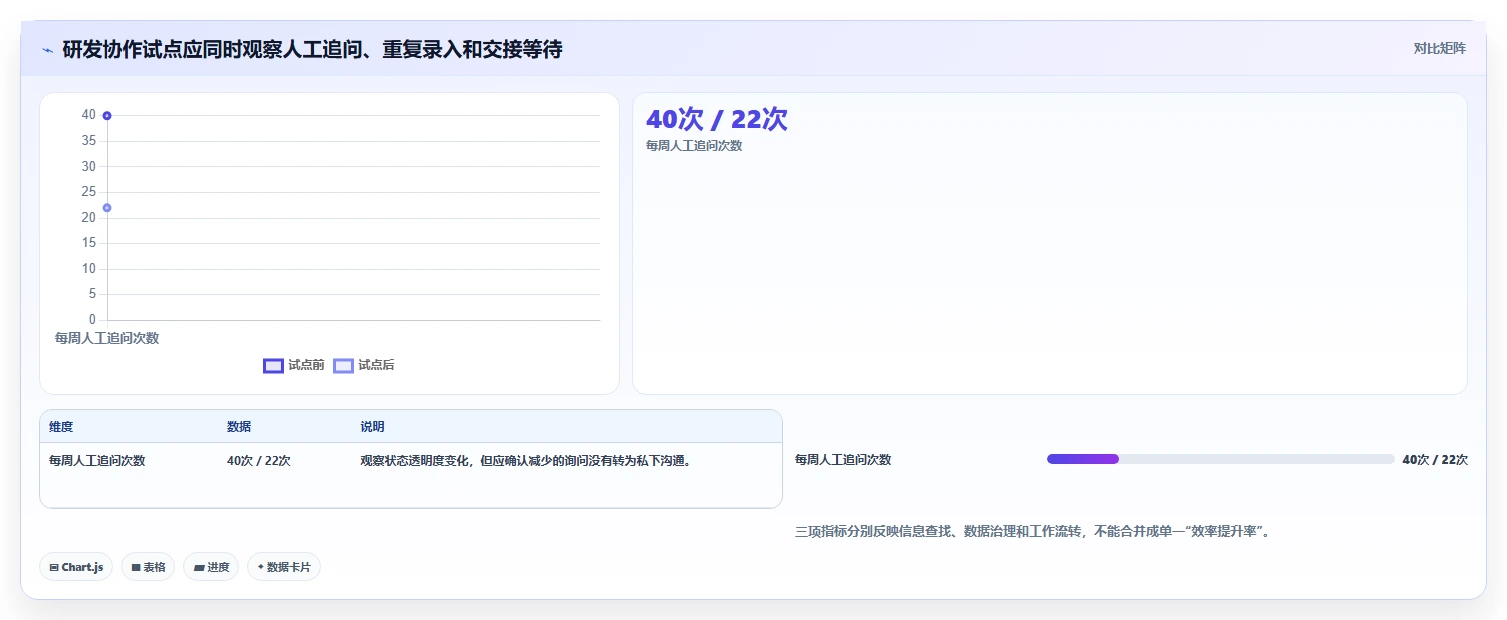
Task: Click the 说明 column header
Action: click(x=372, y=427)
